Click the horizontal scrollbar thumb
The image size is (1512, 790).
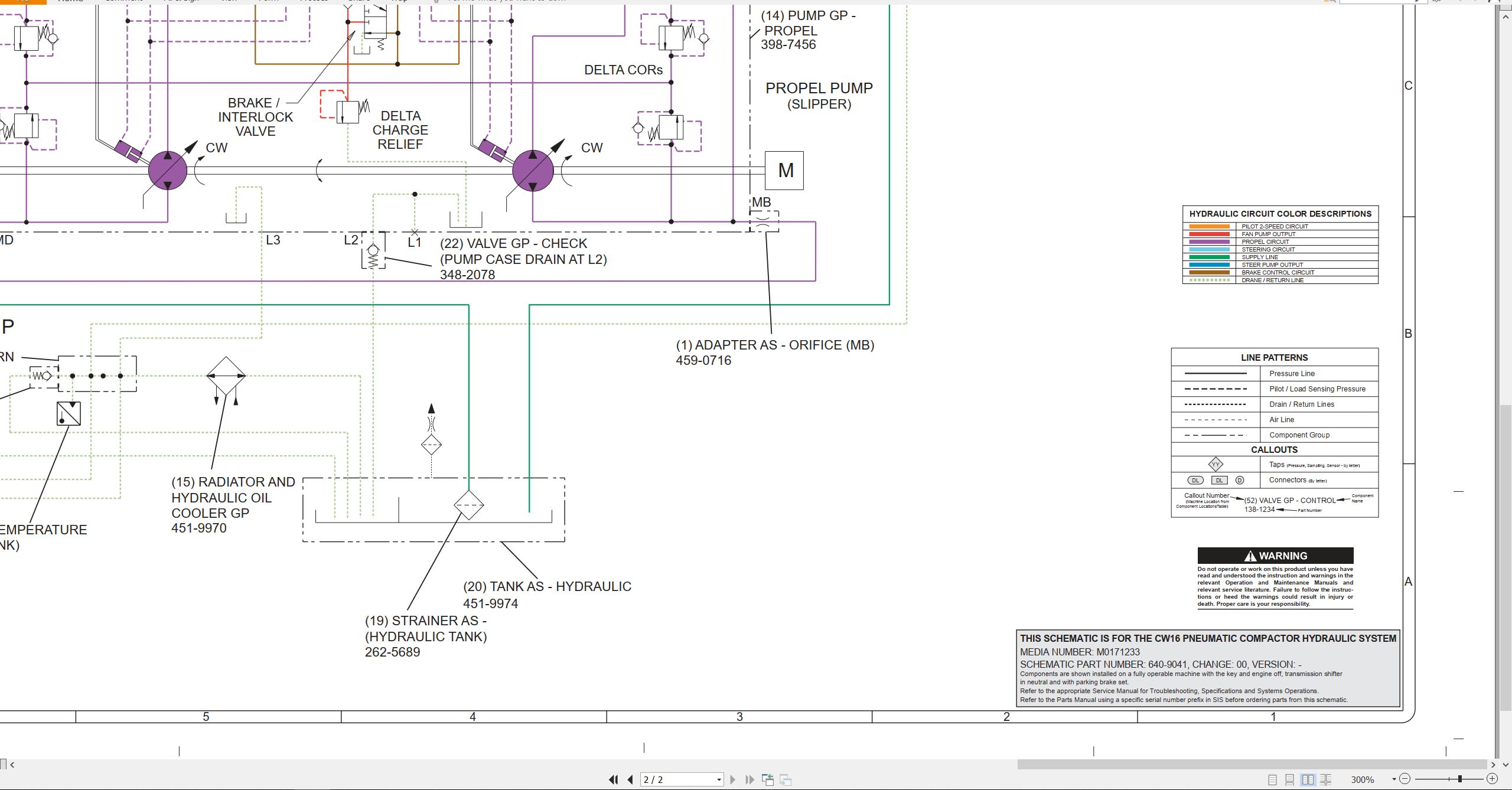coord(1252,765)
